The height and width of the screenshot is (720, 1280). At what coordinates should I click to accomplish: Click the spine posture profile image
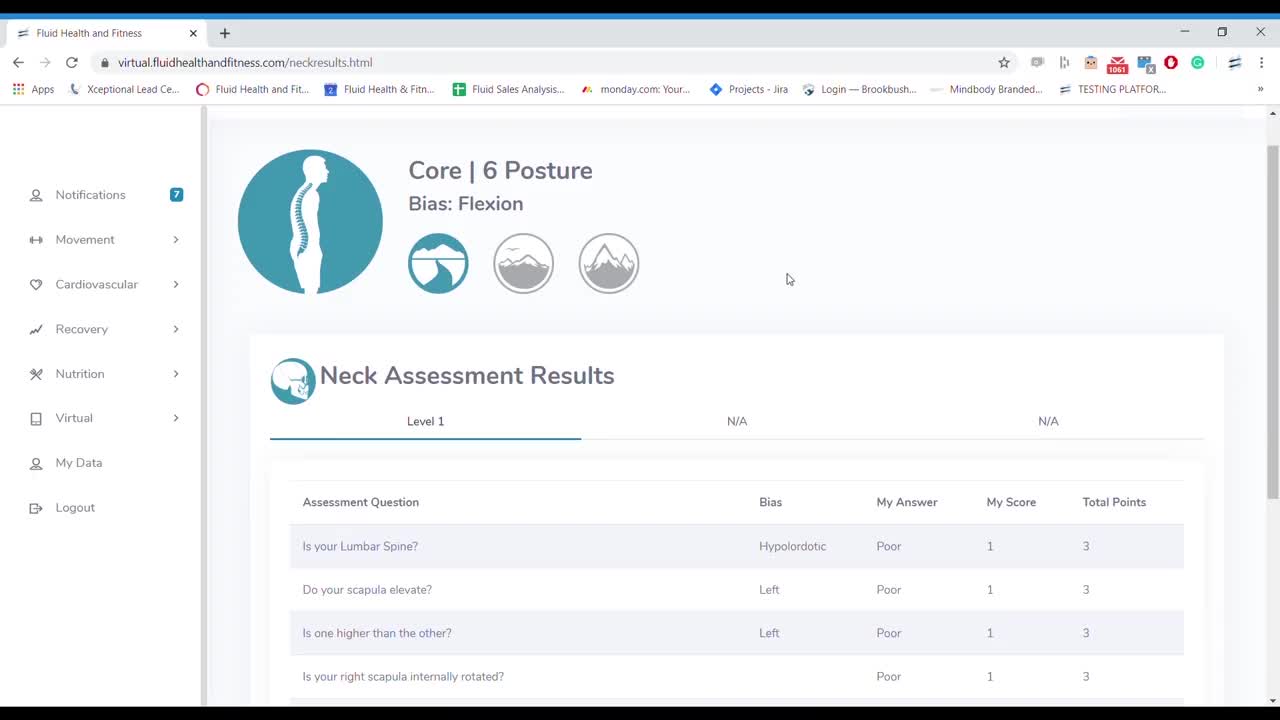310,222
